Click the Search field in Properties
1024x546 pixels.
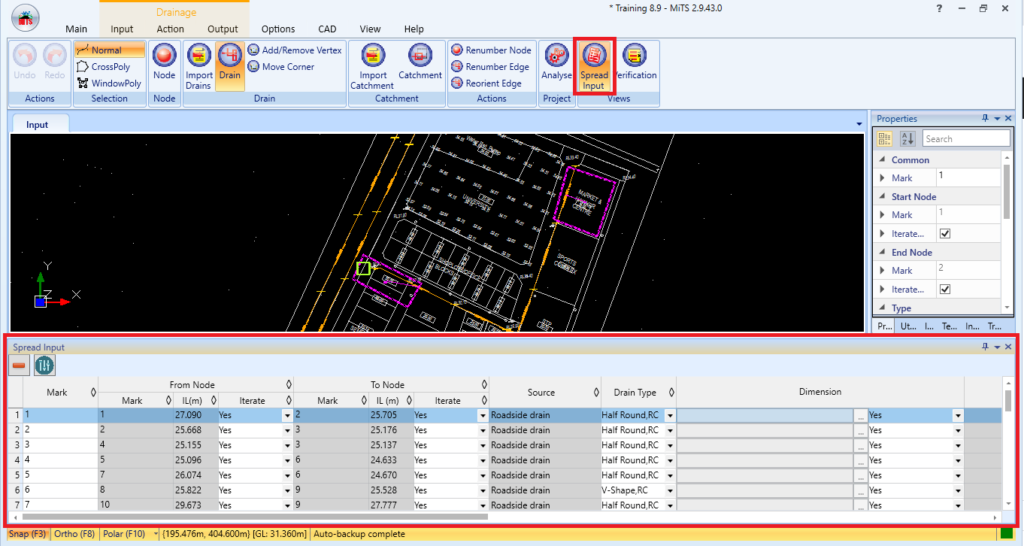point(966,138)
